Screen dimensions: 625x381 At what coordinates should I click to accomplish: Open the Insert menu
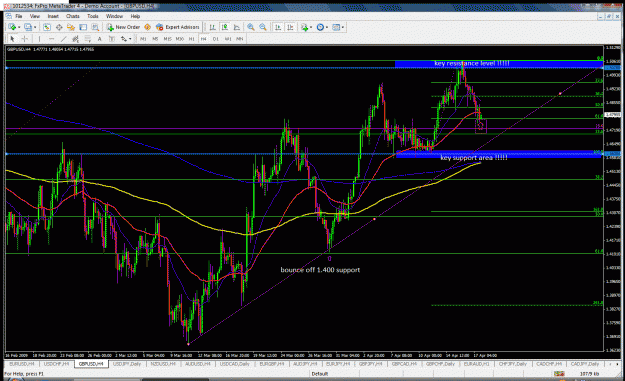point(53,16)
